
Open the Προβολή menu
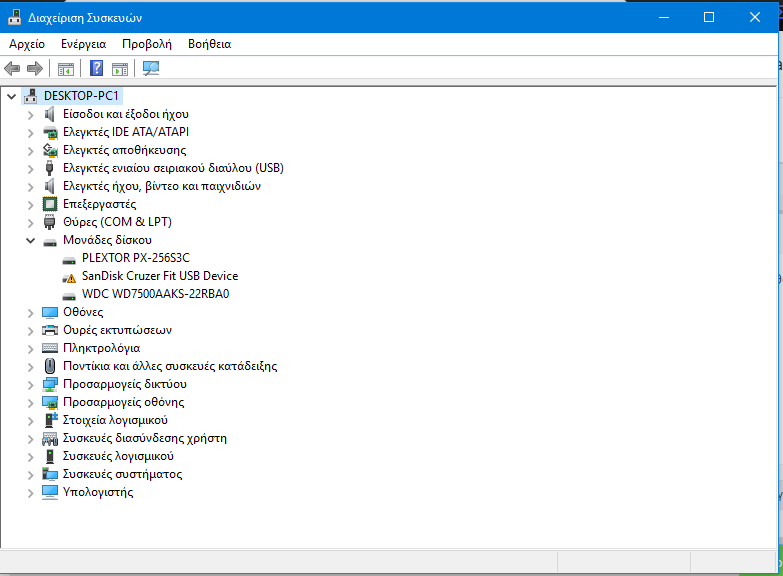[147, 44]
